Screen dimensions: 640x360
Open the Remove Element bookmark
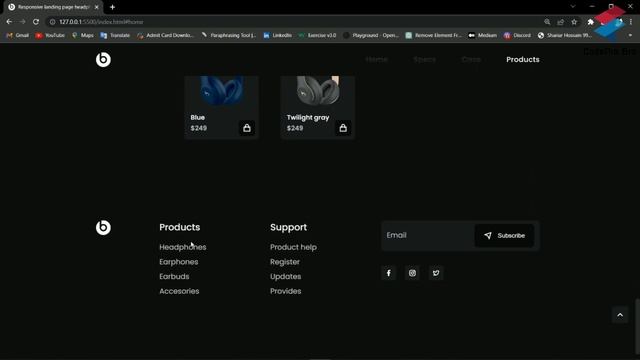433,36
